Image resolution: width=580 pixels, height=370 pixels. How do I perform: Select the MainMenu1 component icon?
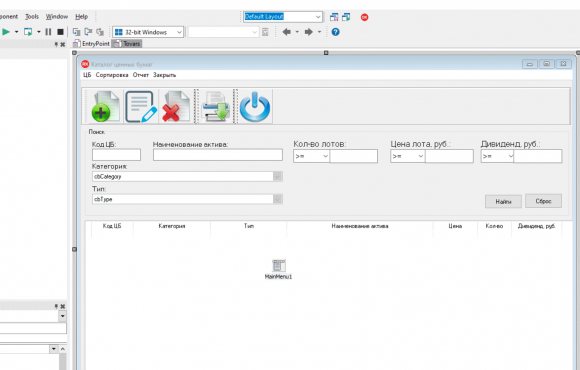click(x=279, y=265)
